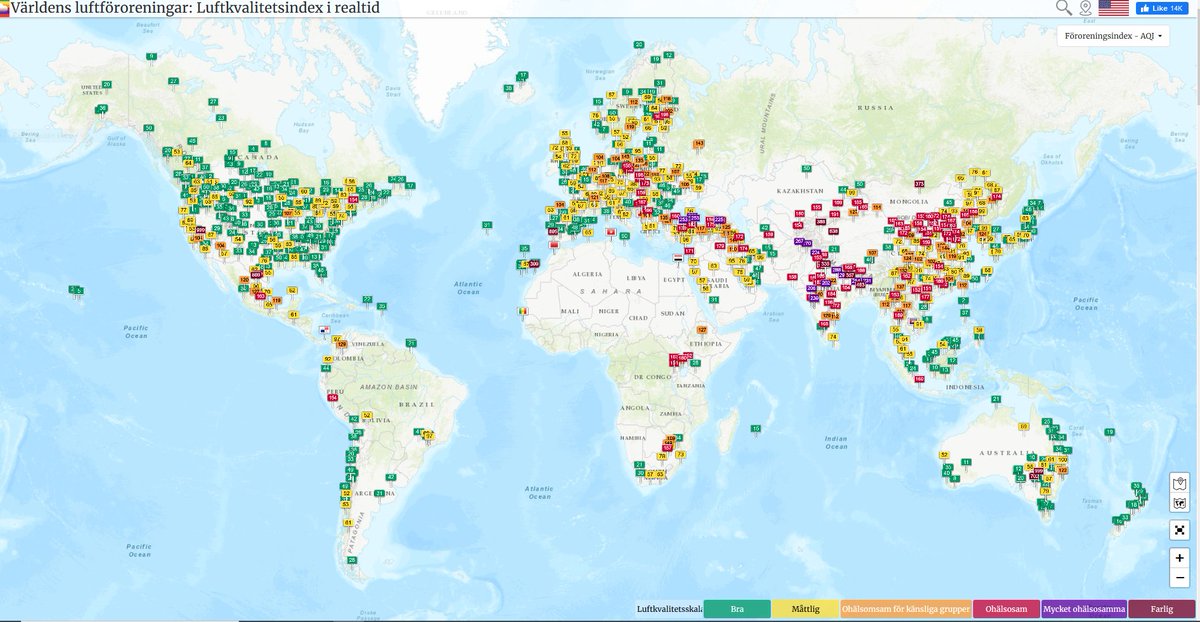
Task: Select the green 9 marker in northern Alaska
Action: tap(152, 56)
